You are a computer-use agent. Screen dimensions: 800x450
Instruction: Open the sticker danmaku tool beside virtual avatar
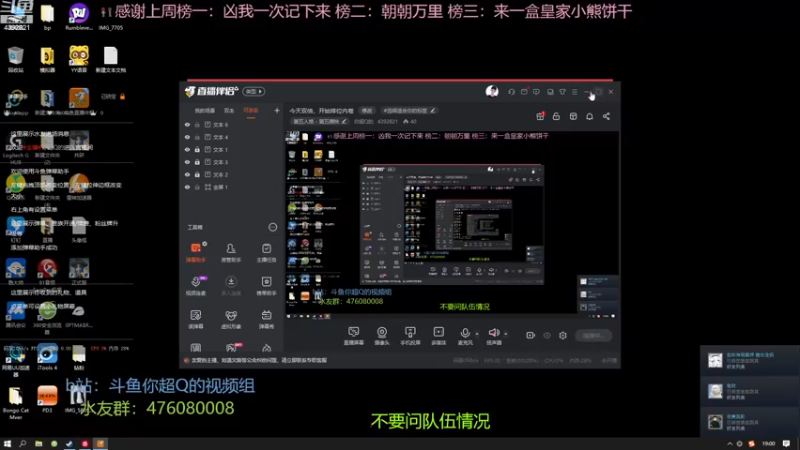point(196,319)
